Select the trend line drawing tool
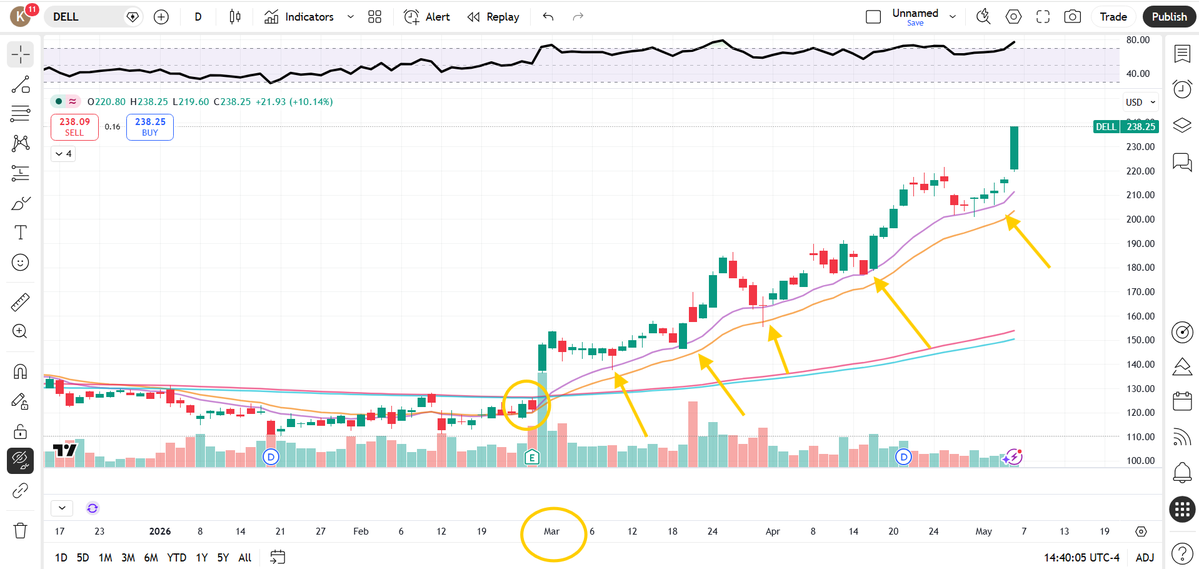1199x569 pixels. 21,85
